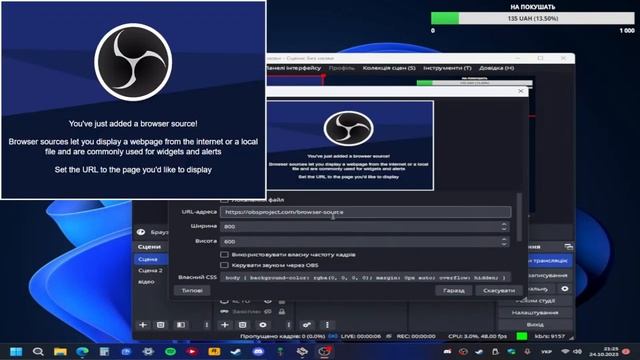Confirm dialog with 'Гаразд' button
Viewport: 640px width, 360px height.
click(x=453, y=291)
